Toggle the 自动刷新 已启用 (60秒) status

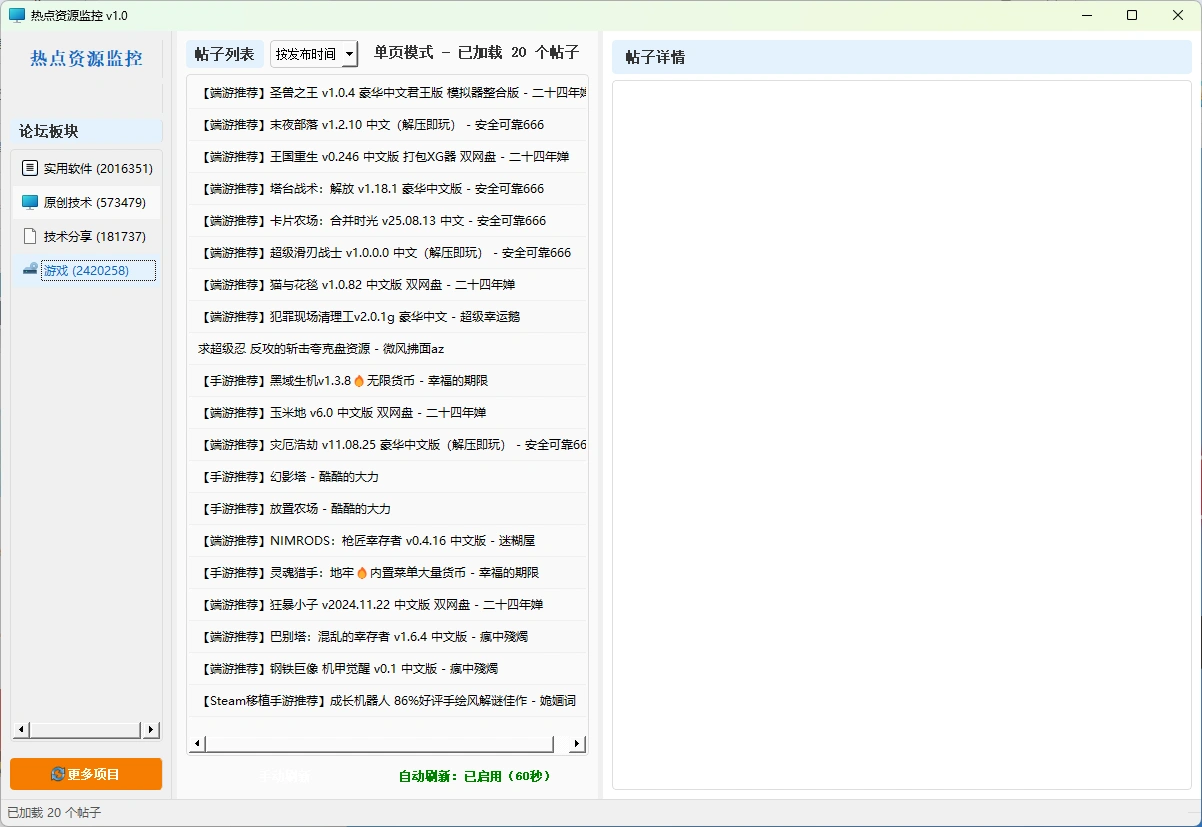(x=474, y=775)
